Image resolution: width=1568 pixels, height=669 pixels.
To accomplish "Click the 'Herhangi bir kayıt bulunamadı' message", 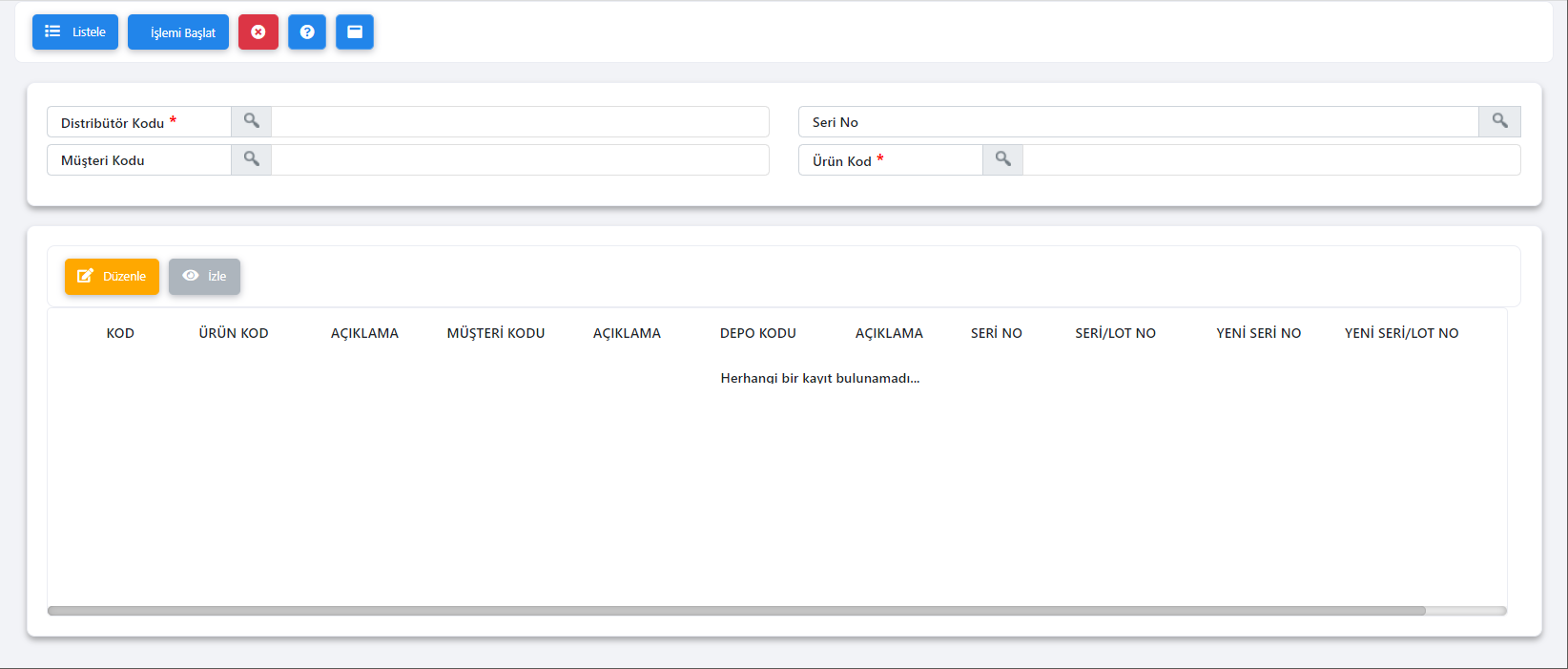I will 820,378.
